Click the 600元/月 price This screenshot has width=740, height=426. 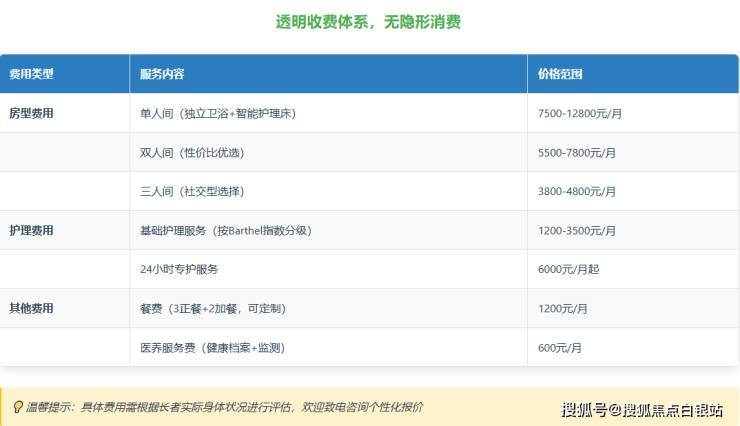560,347
